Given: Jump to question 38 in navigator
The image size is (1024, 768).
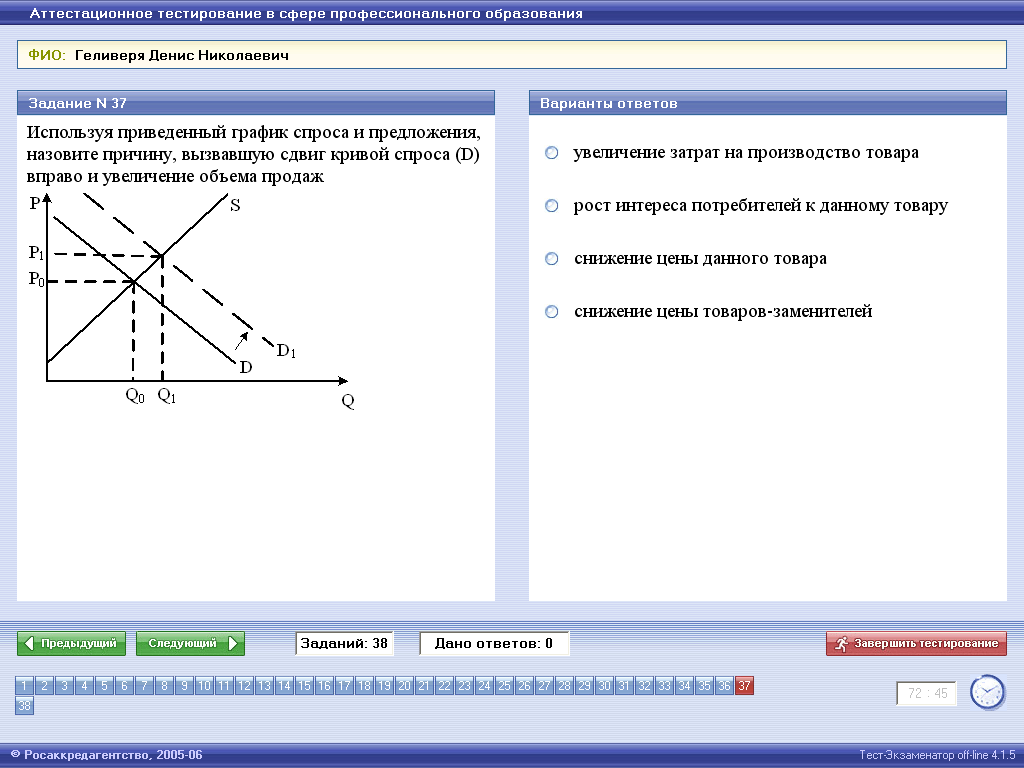Looking at the screenshot, I should [25, 705].
